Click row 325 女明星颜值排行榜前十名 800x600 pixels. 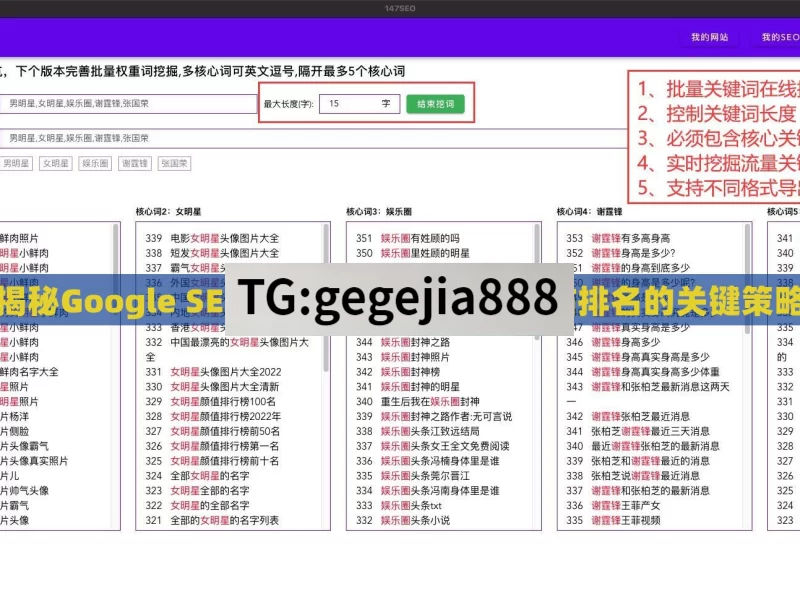(212, 461)
